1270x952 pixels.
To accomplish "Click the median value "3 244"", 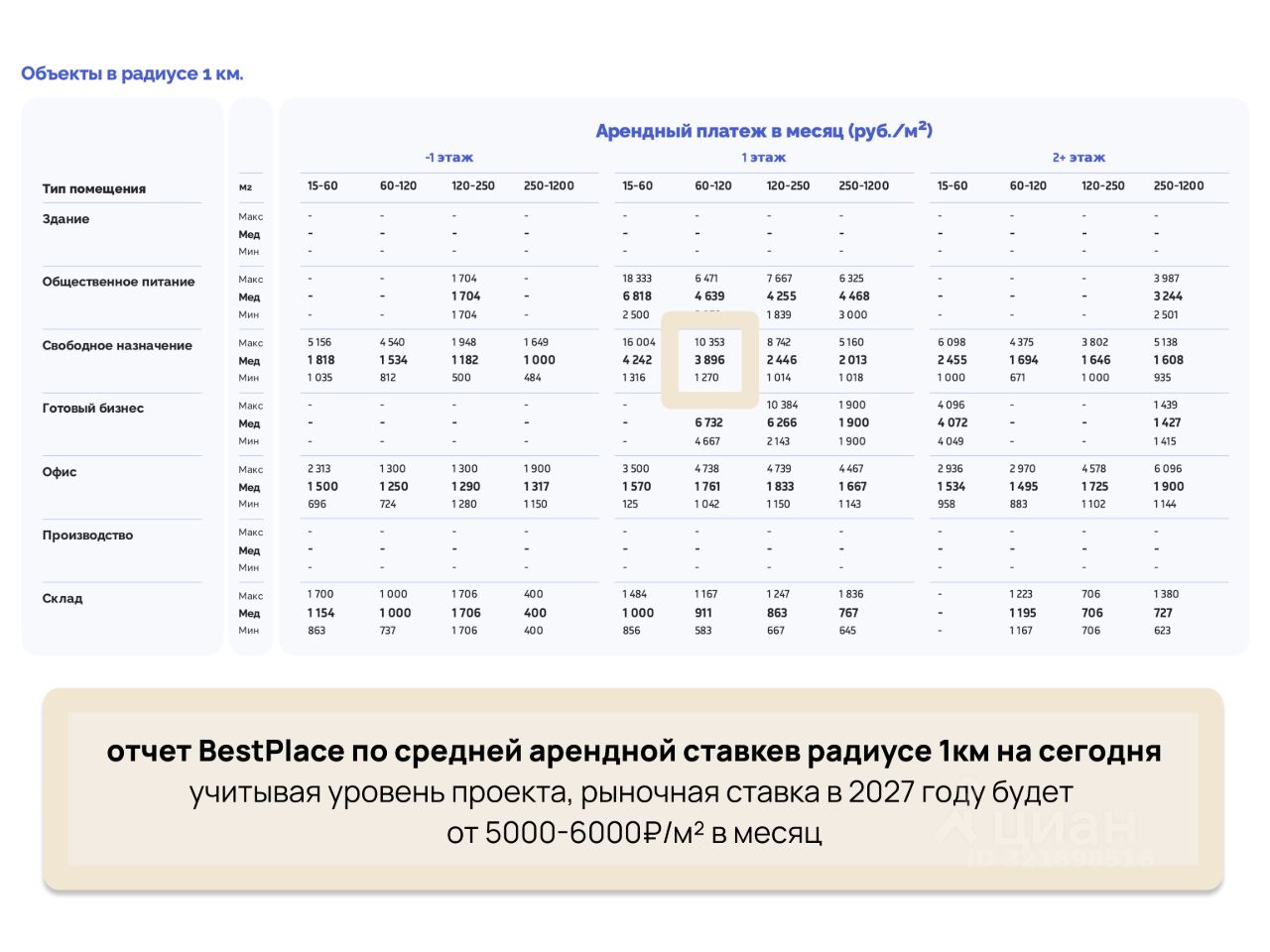I will 1168,297.
